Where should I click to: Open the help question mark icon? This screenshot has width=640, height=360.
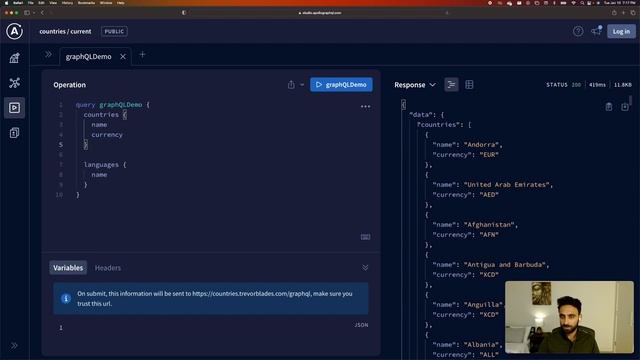pos(578,31)
